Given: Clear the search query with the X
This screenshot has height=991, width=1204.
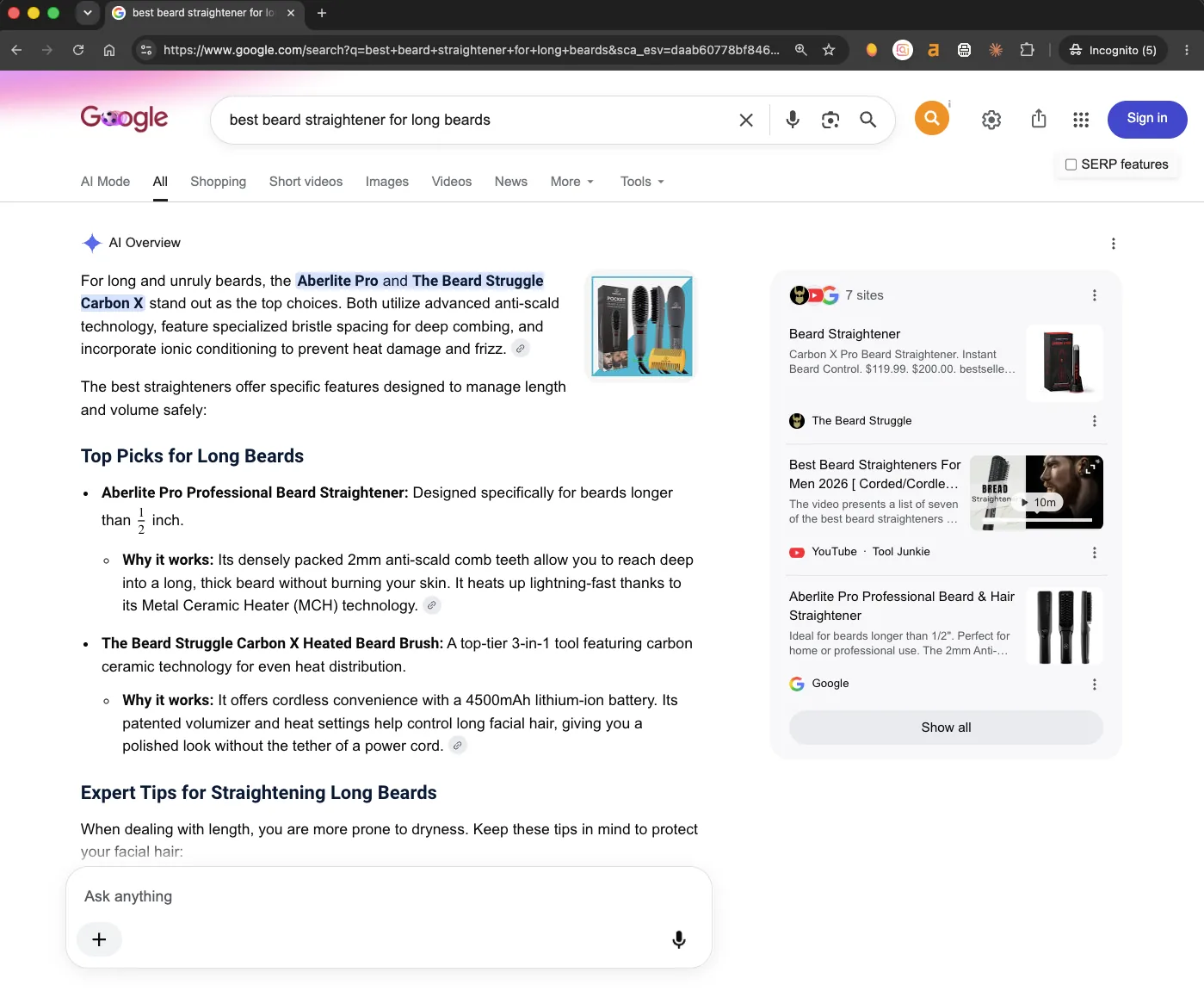Looking at the screenshot, I should pos(746,121).
